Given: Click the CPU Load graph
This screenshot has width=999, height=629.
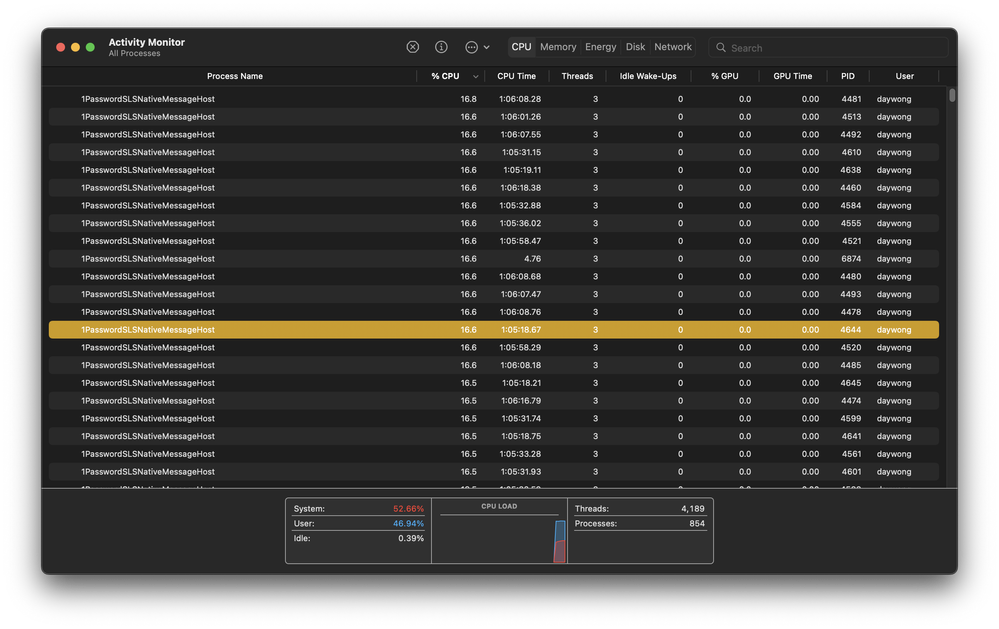Looking at the screenshot, I should click(x=499, y=538).
